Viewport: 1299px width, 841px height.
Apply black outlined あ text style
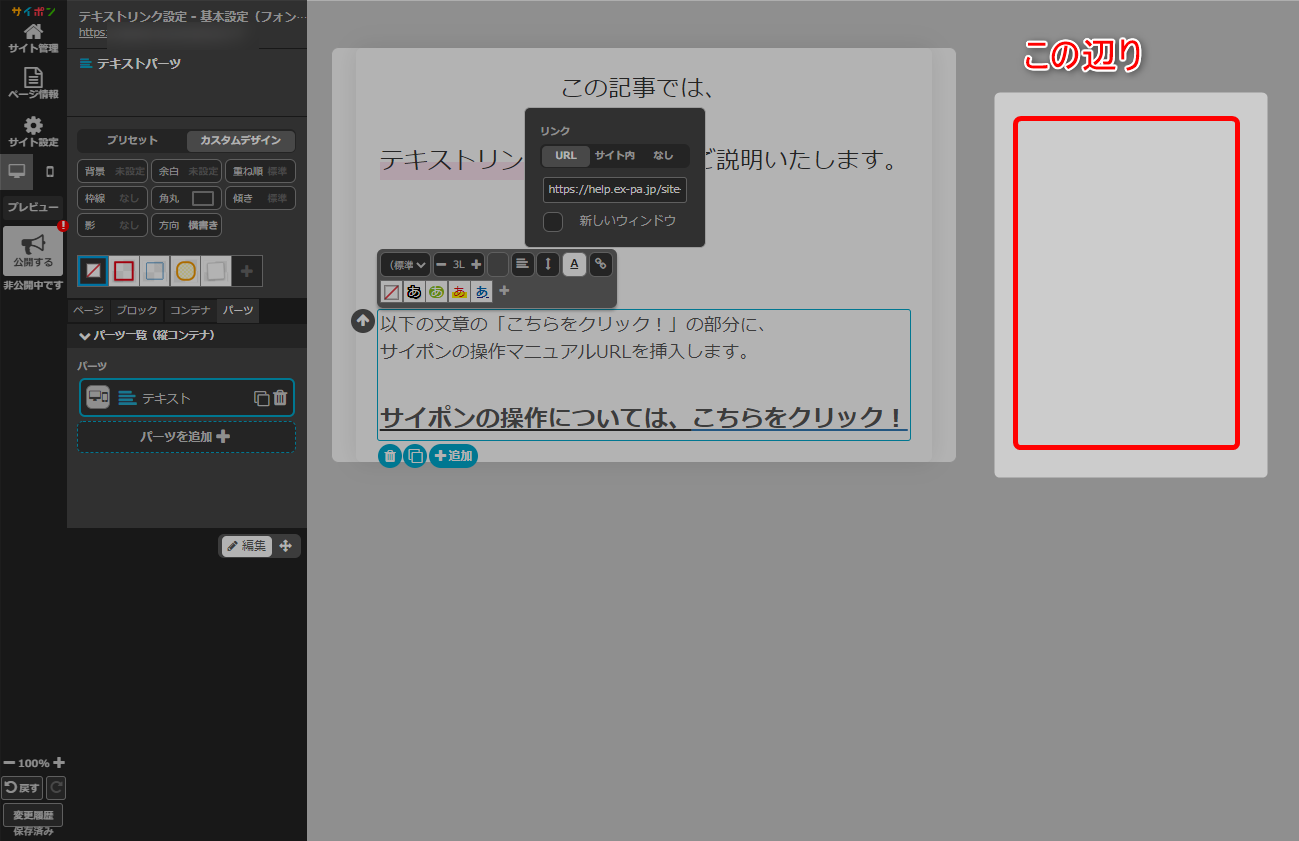click(x=414, y=292)
